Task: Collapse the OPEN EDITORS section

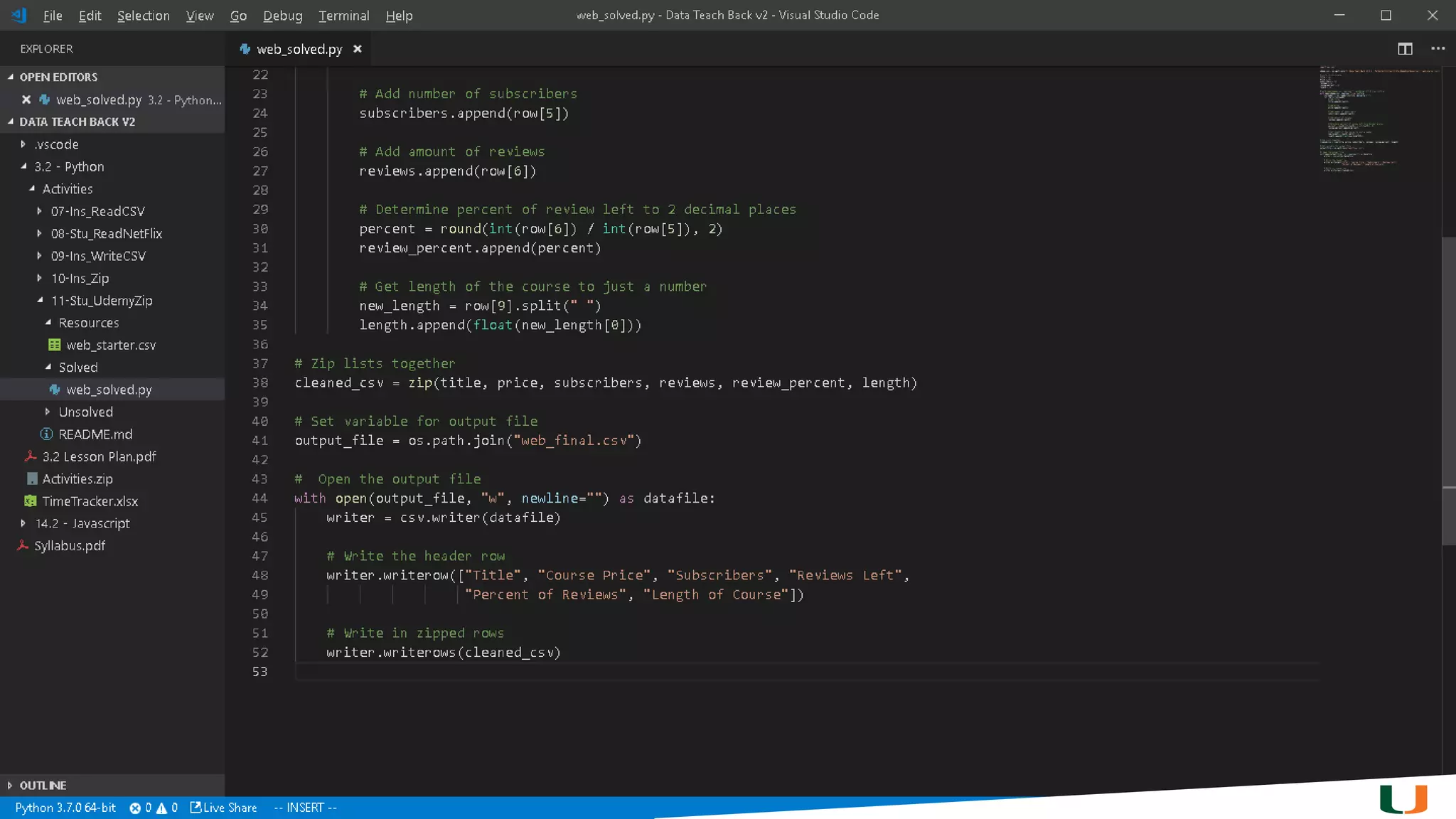Action: click(x=58, y=77)
